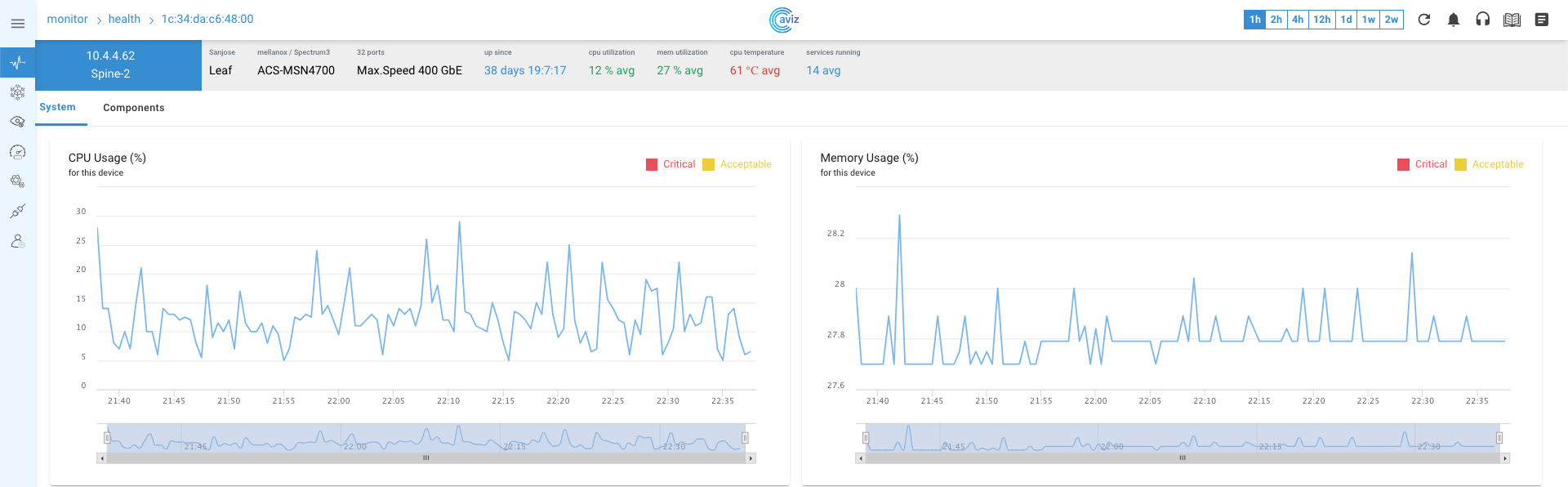Switch to the Components tab
This screenshot has width=1568, height=487.
[134, 108]
